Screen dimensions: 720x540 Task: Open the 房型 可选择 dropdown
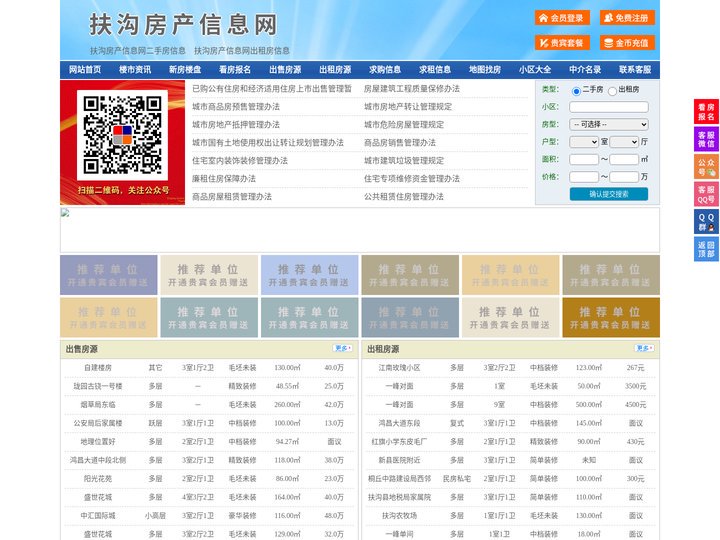[x=609, y=124]
